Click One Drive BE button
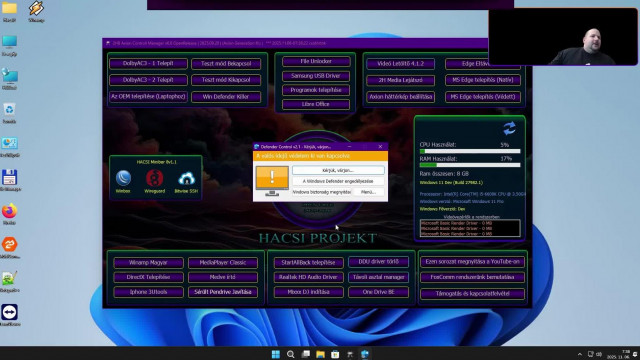This screenshot has height=360, width=640. [378, 292]
